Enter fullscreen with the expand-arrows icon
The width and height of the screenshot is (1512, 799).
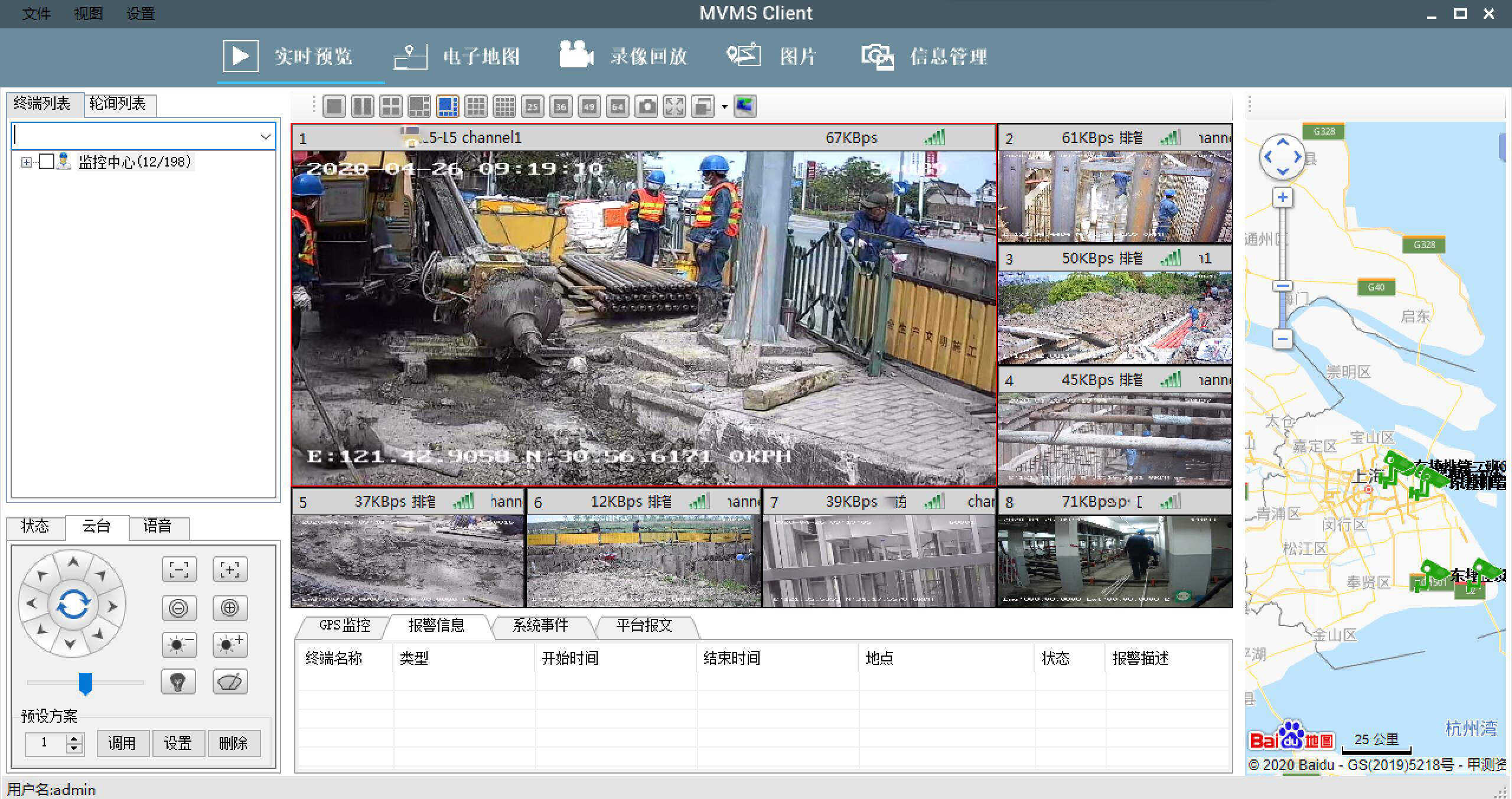pos(675,107)
